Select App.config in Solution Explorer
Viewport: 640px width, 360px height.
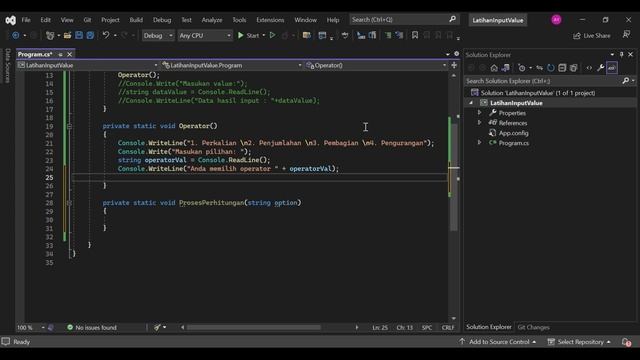tap(513, 133)
